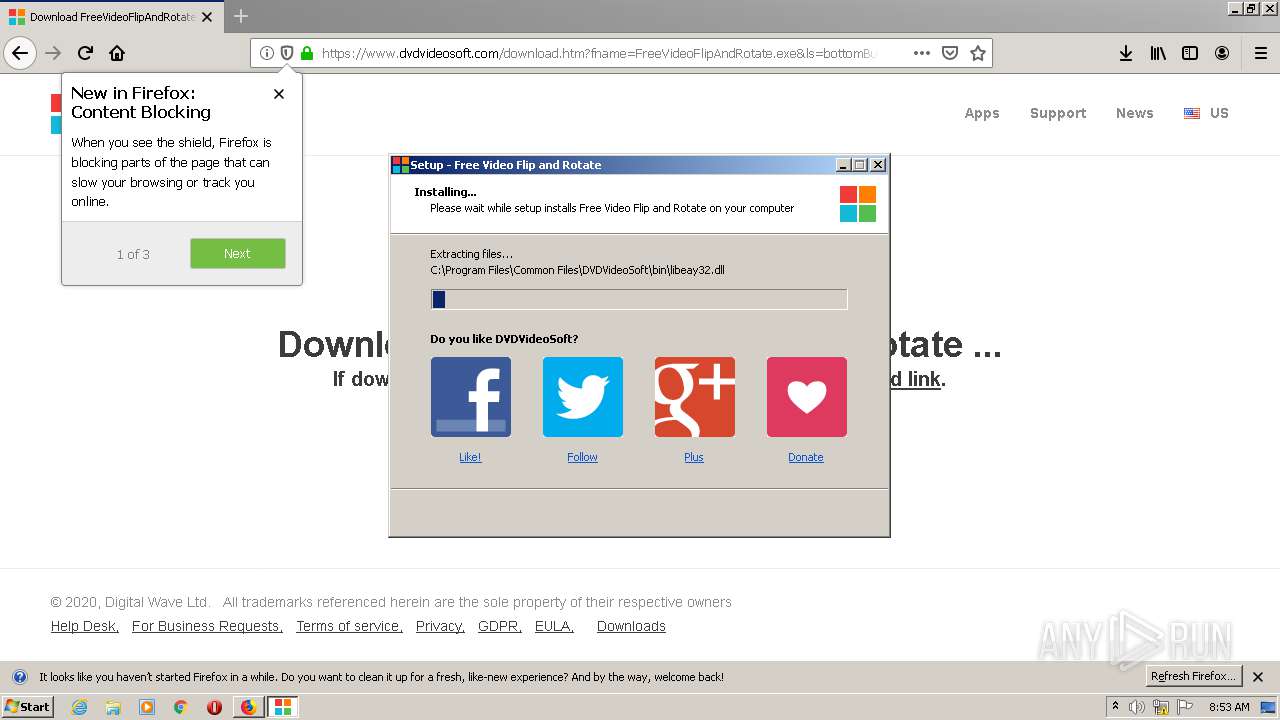This screenshot has width=1280, height=720.
Task: Click the Google Plus icon in setup
Action: coord(694,397)
